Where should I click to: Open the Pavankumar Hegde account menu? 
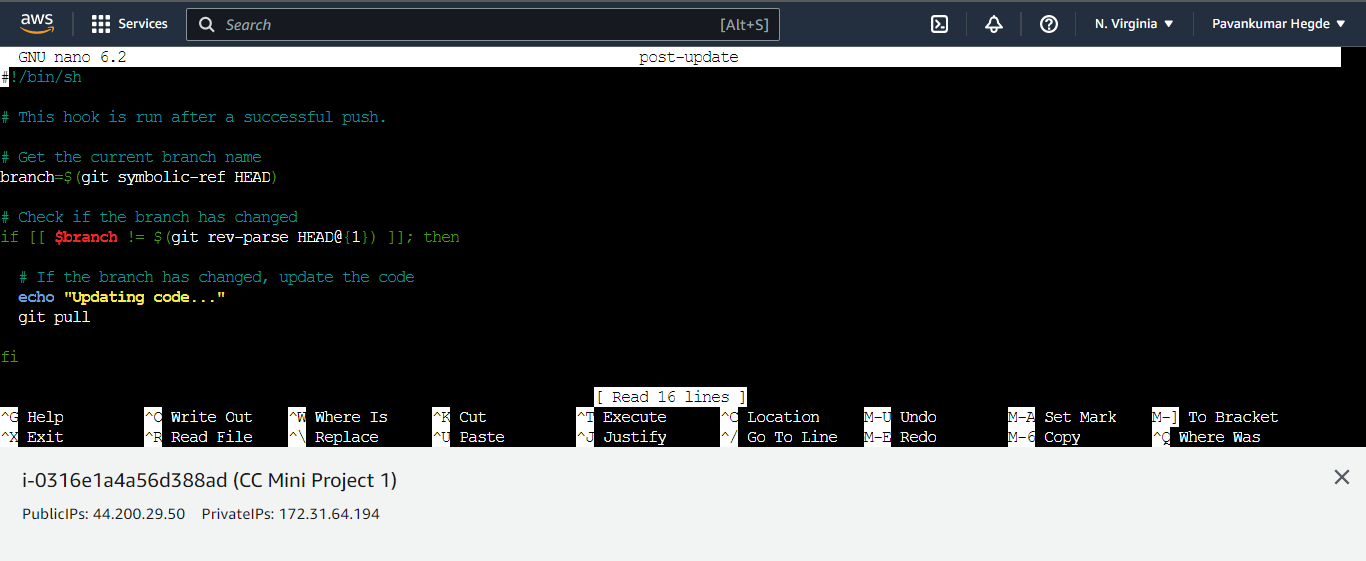pos(1279,24)
